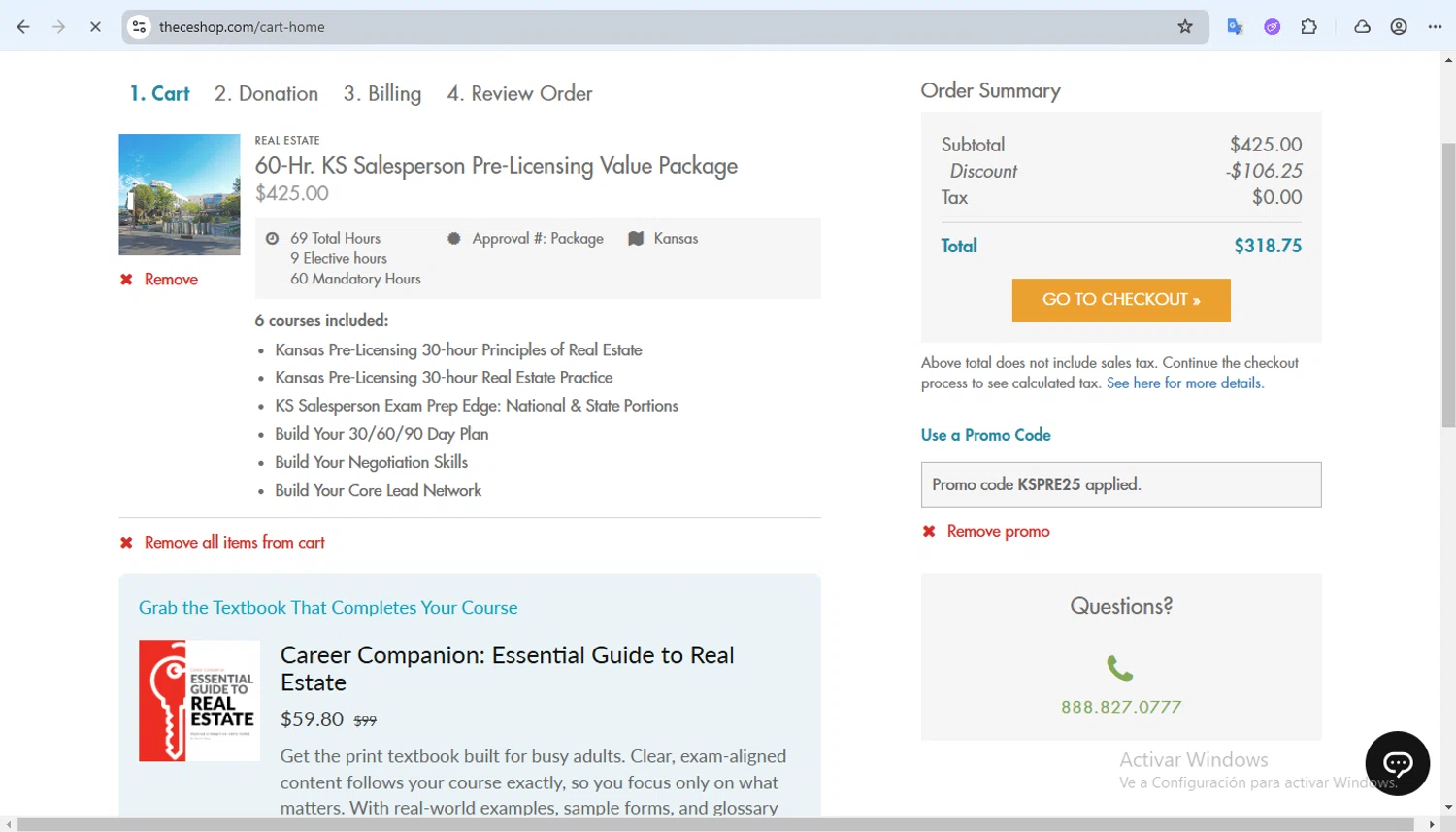
Task: Open the live chat bubble
Action: click(x=1397, y=763)
